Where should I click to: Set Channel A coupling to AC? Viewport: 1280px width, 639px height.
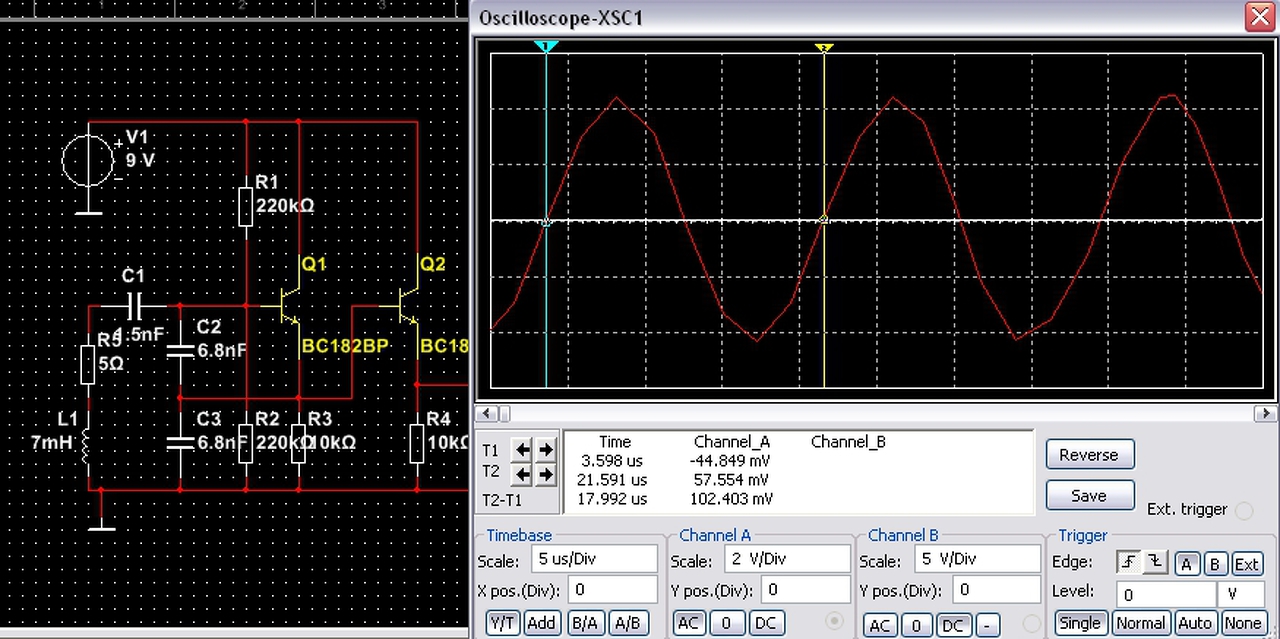tap(688, 623)
